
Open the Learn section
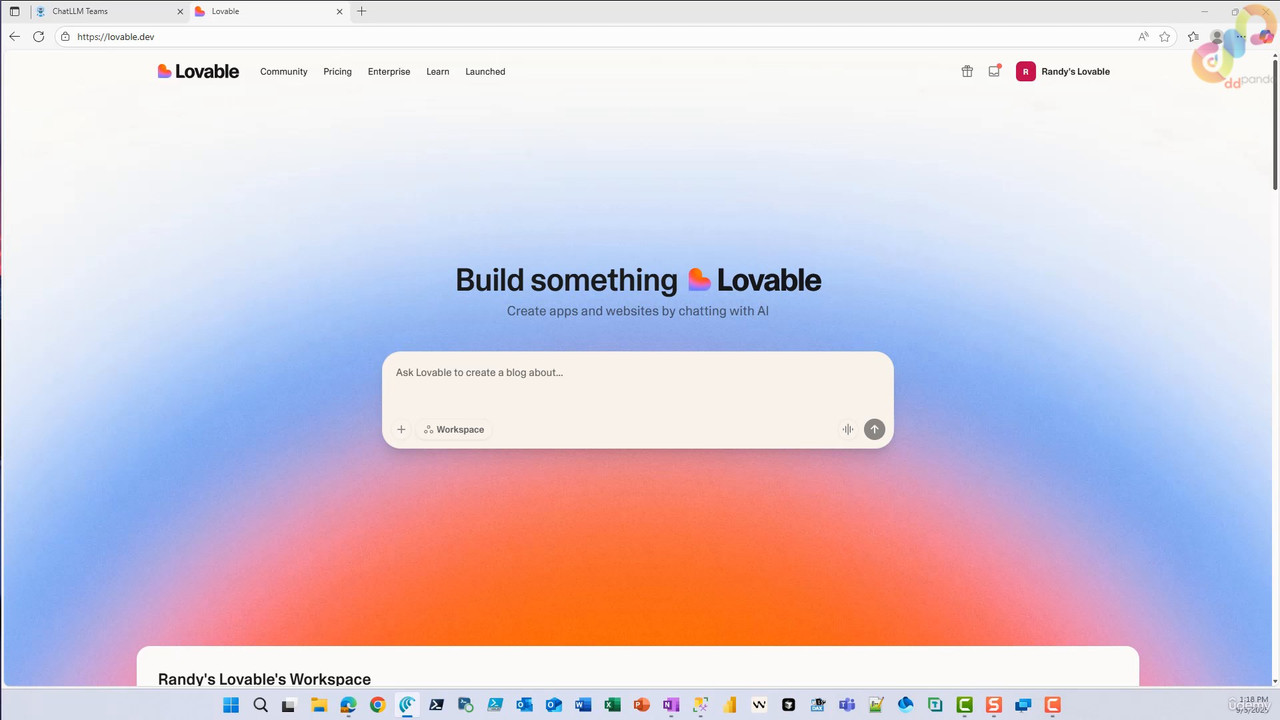pos(438,72)
